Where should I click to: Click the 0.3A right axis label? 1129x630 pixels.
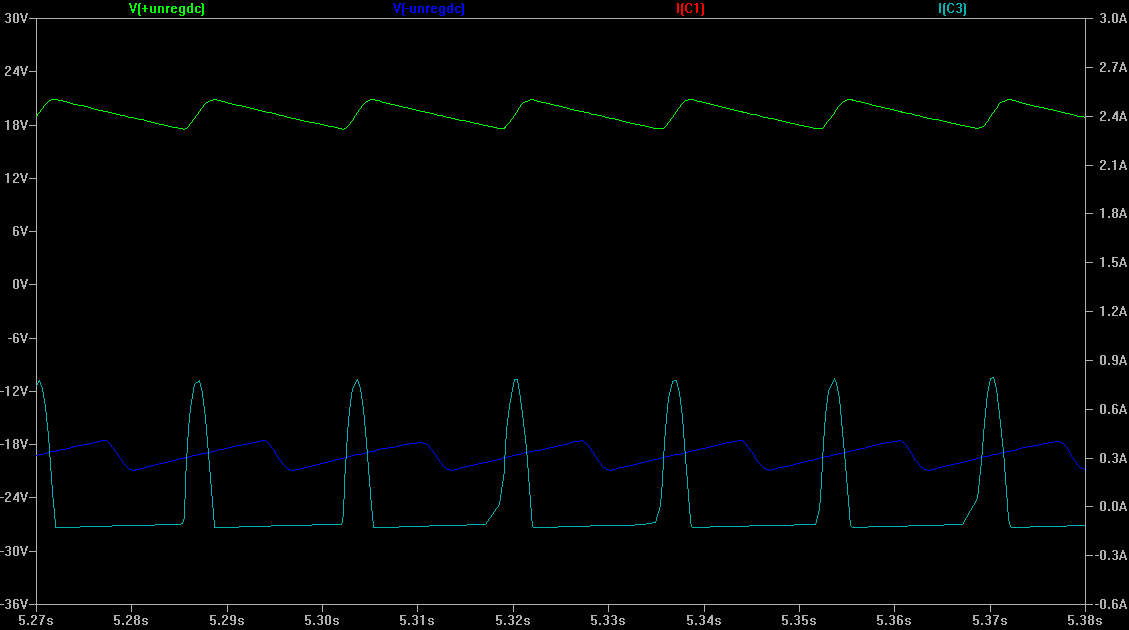pos(1113,458)
